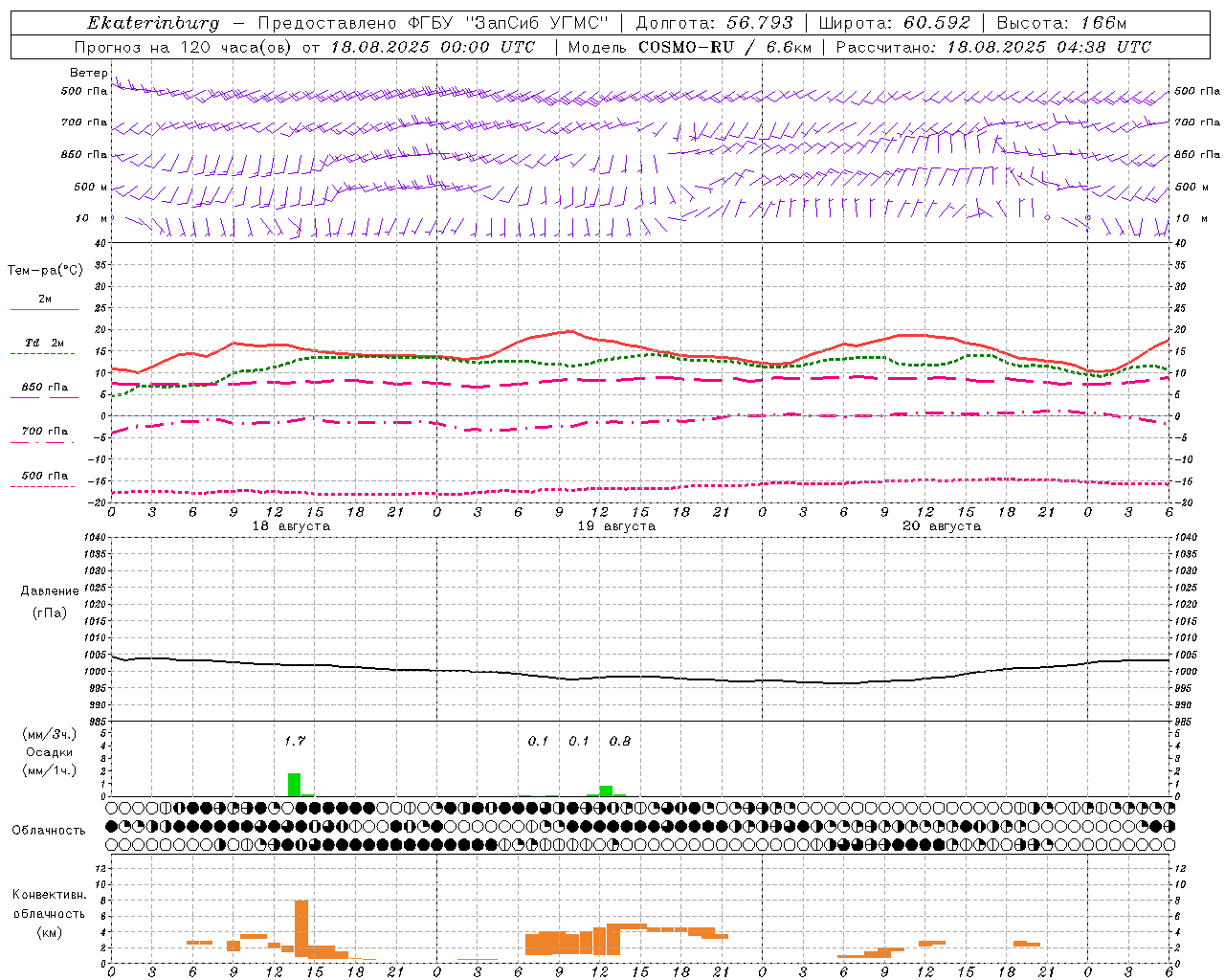The height and width of the screenshot is (980, 1225).
Task: Click the 20 августа date label
Action: click(942, 526)
